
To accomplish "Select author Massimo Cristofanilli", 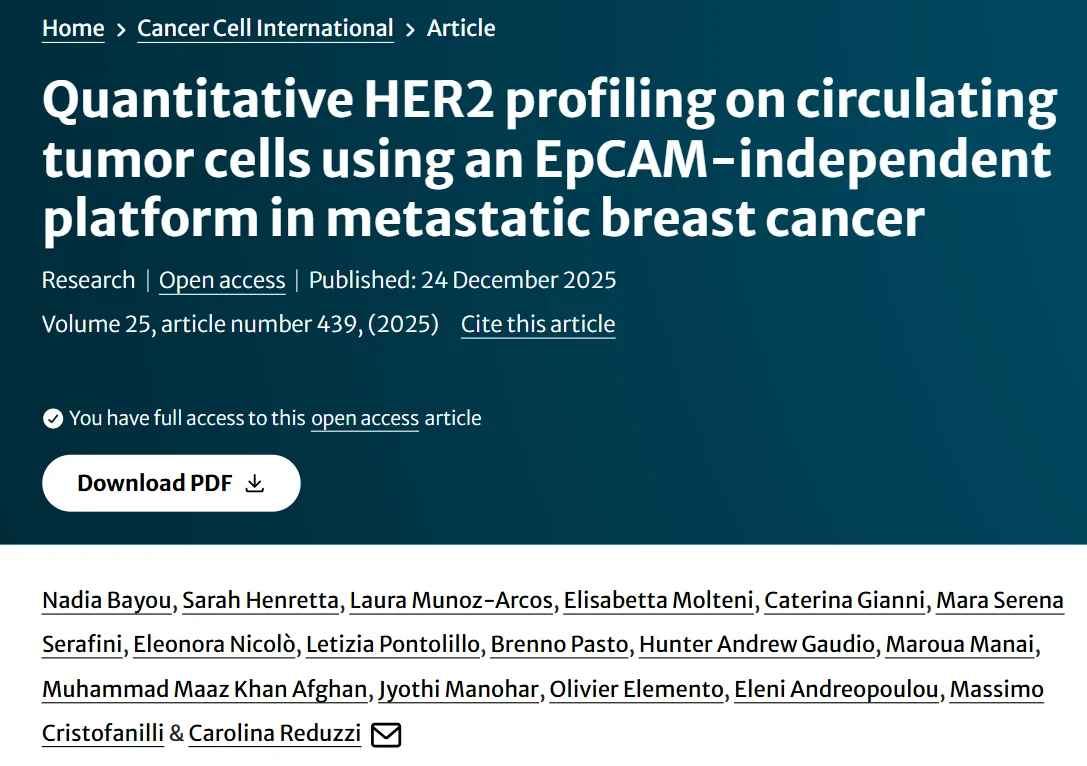I will (x=102, y=733).
